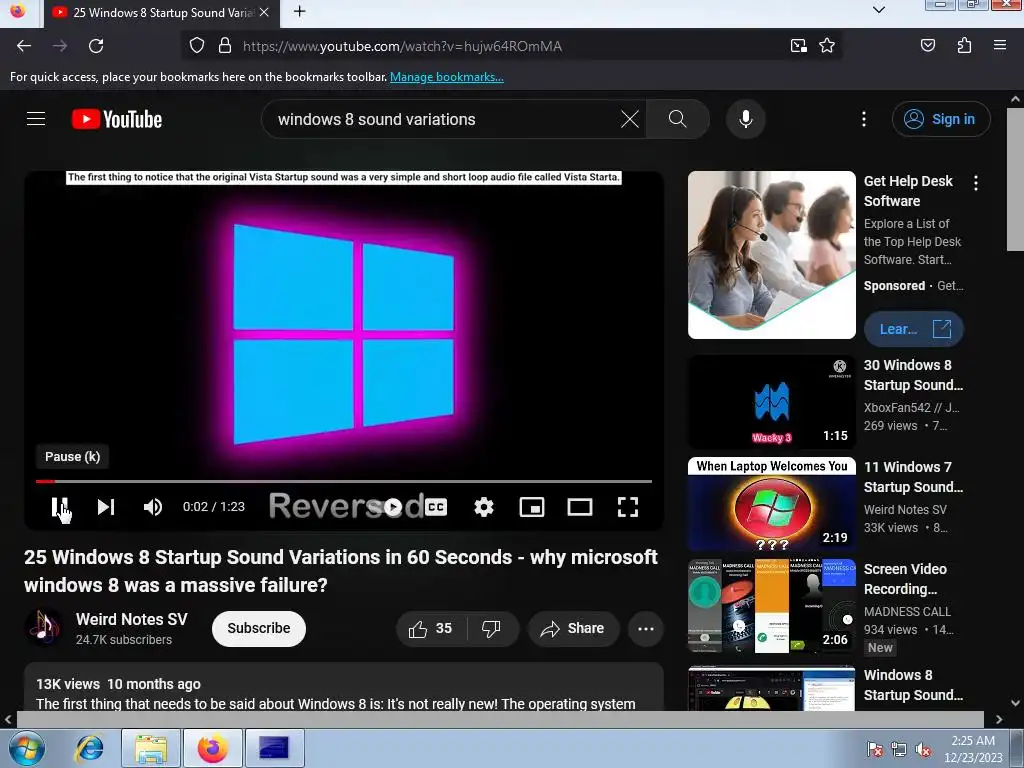Click the ad's Learn more button

(x=913, y=329)
